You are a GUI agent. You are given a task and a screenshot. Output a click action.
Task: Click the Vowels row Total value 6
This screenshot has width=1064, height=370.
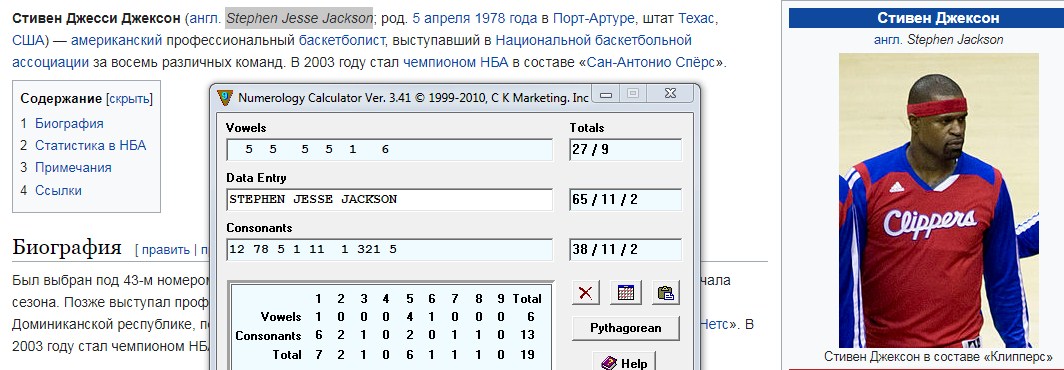coord(531,316)
